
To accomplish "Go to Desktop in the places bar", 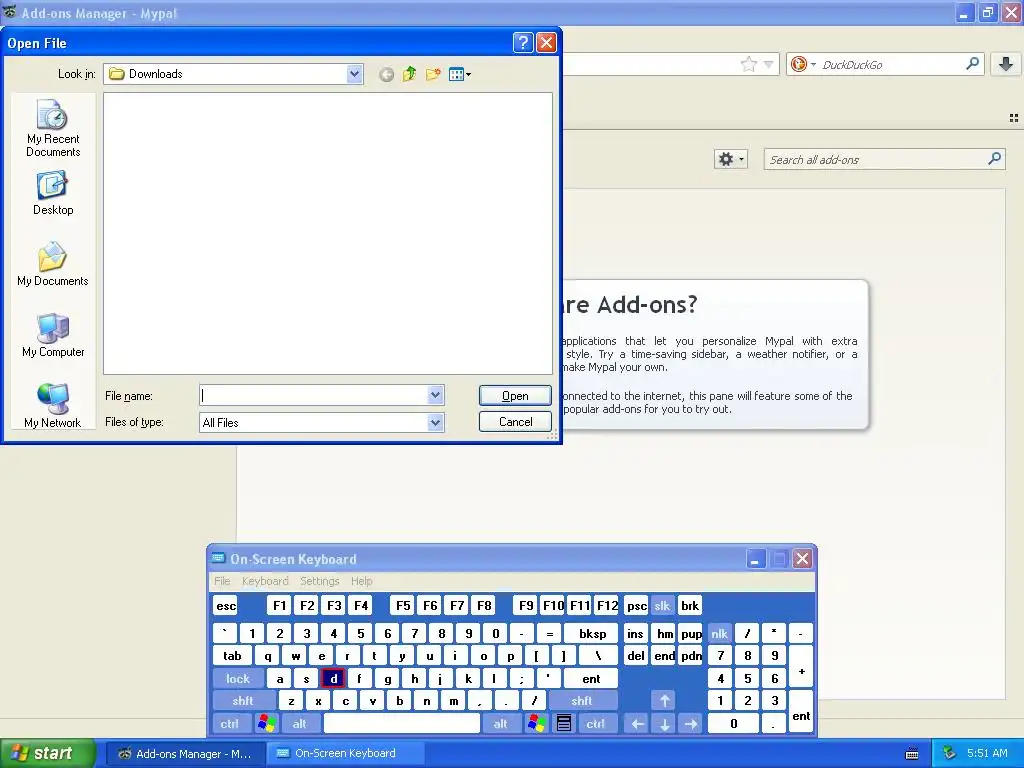I will point(53,193).
